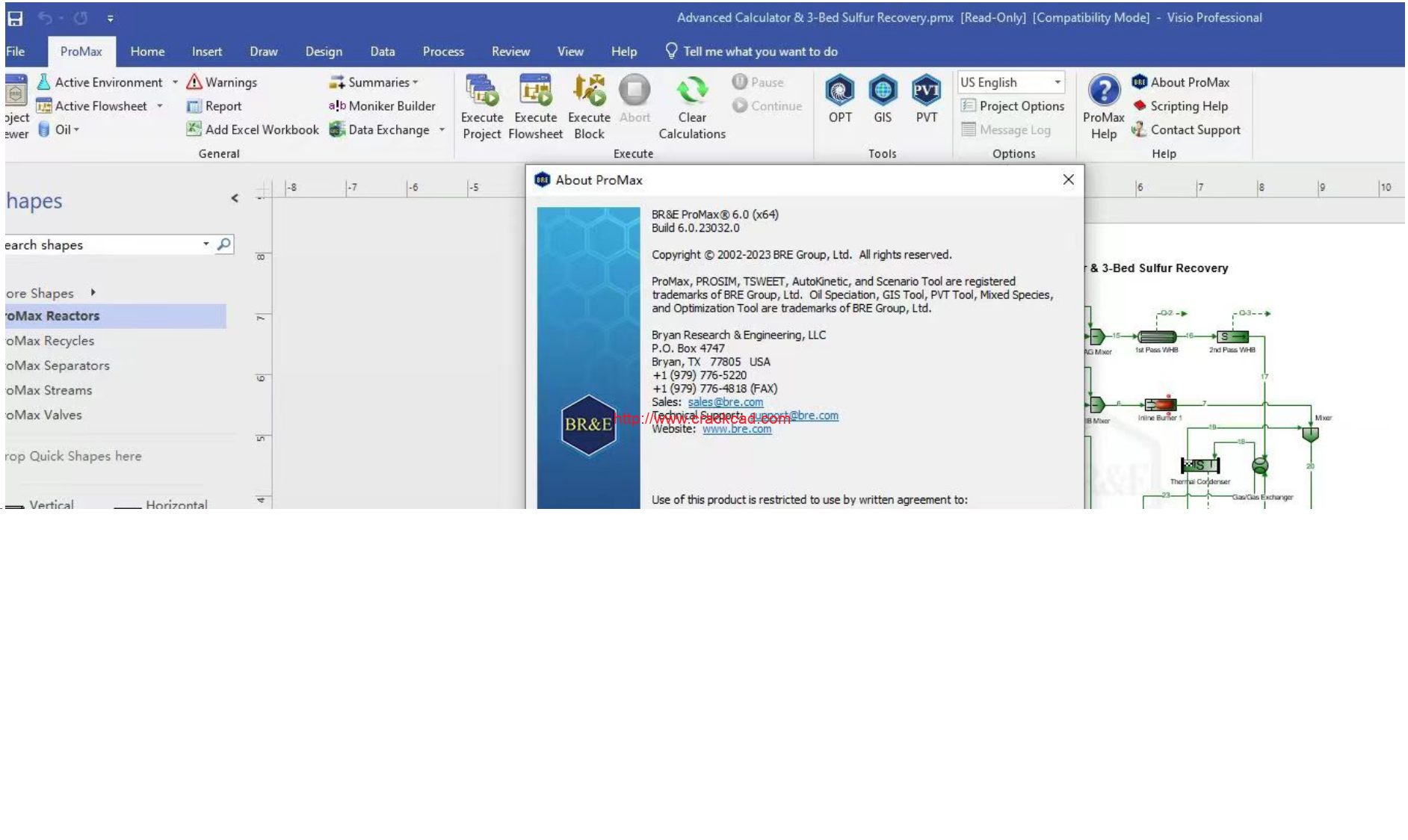Click the Scripting Help icon
The width and height of the screenshot is (1408, 840).
tap(1140, 106)
